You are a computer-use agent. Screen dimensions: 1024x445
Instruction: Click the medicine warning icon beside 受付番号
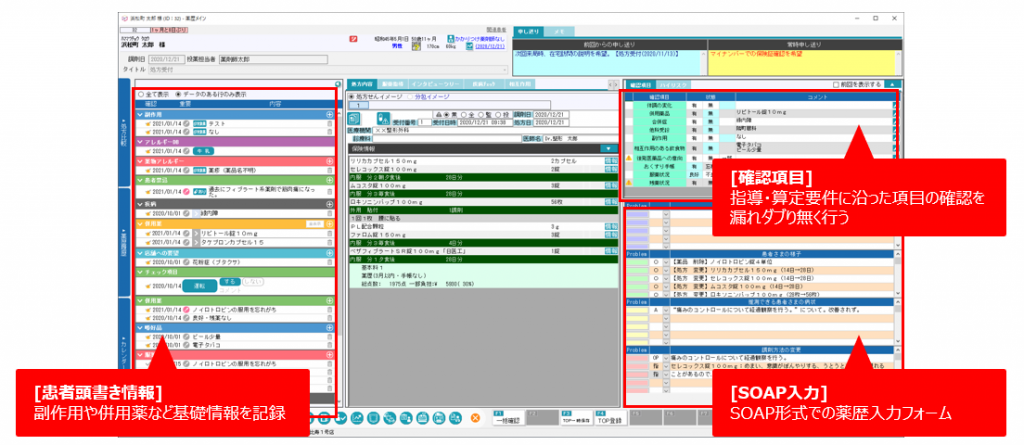(x=384, y=119)
